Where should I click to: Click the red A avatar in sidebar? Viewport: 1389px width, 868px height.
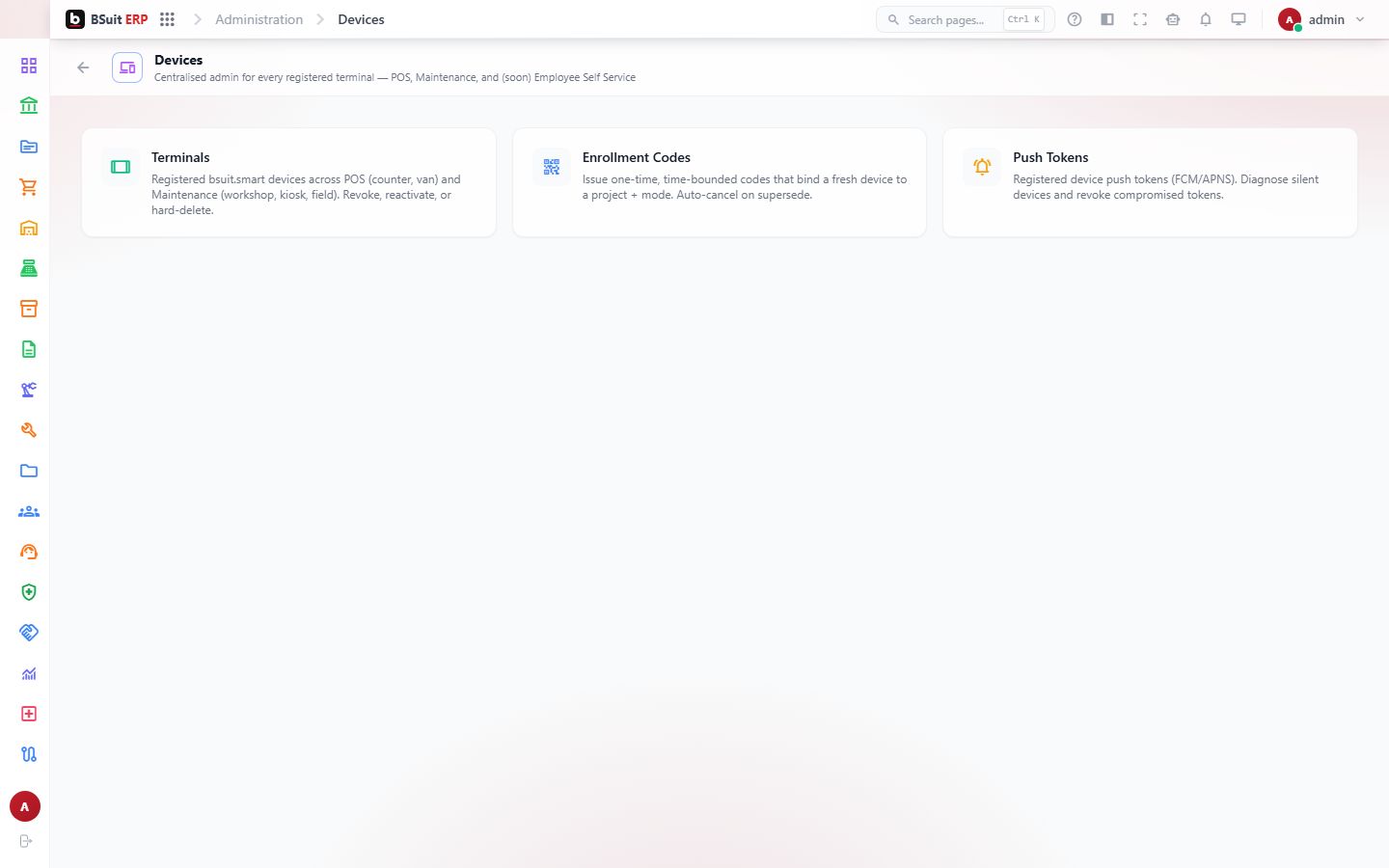[x=25, y=806]
